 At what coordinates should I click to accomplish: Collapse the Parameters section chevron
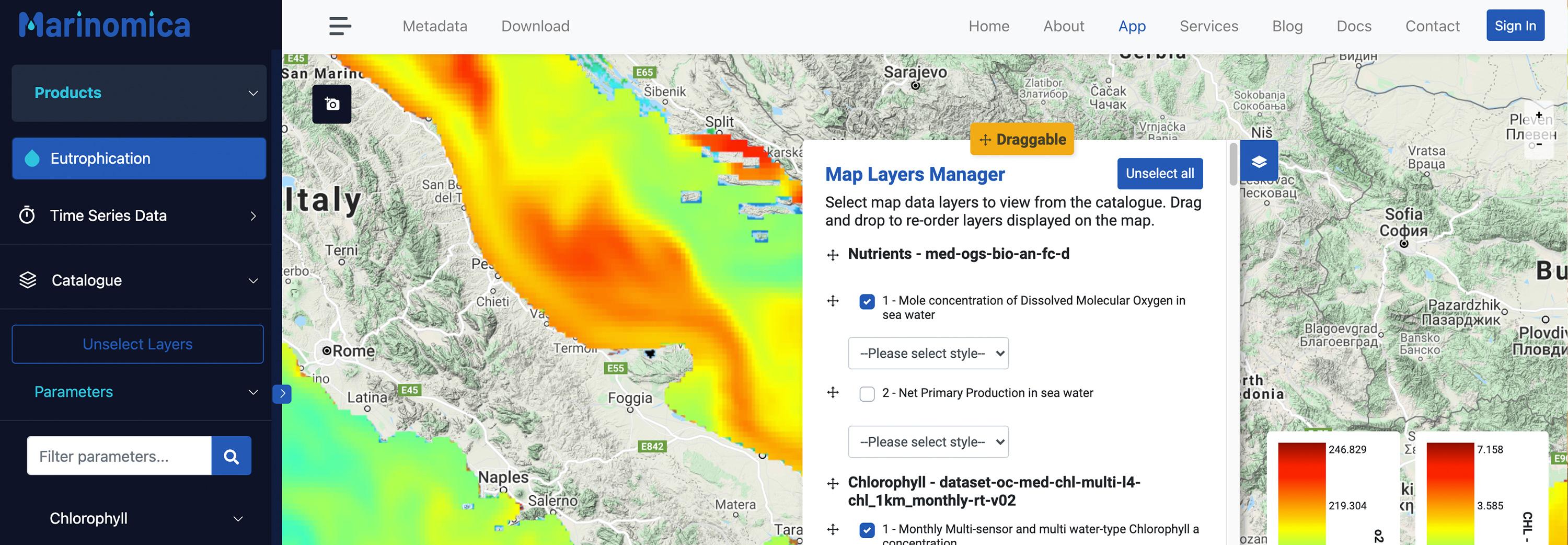pos(253,392)
